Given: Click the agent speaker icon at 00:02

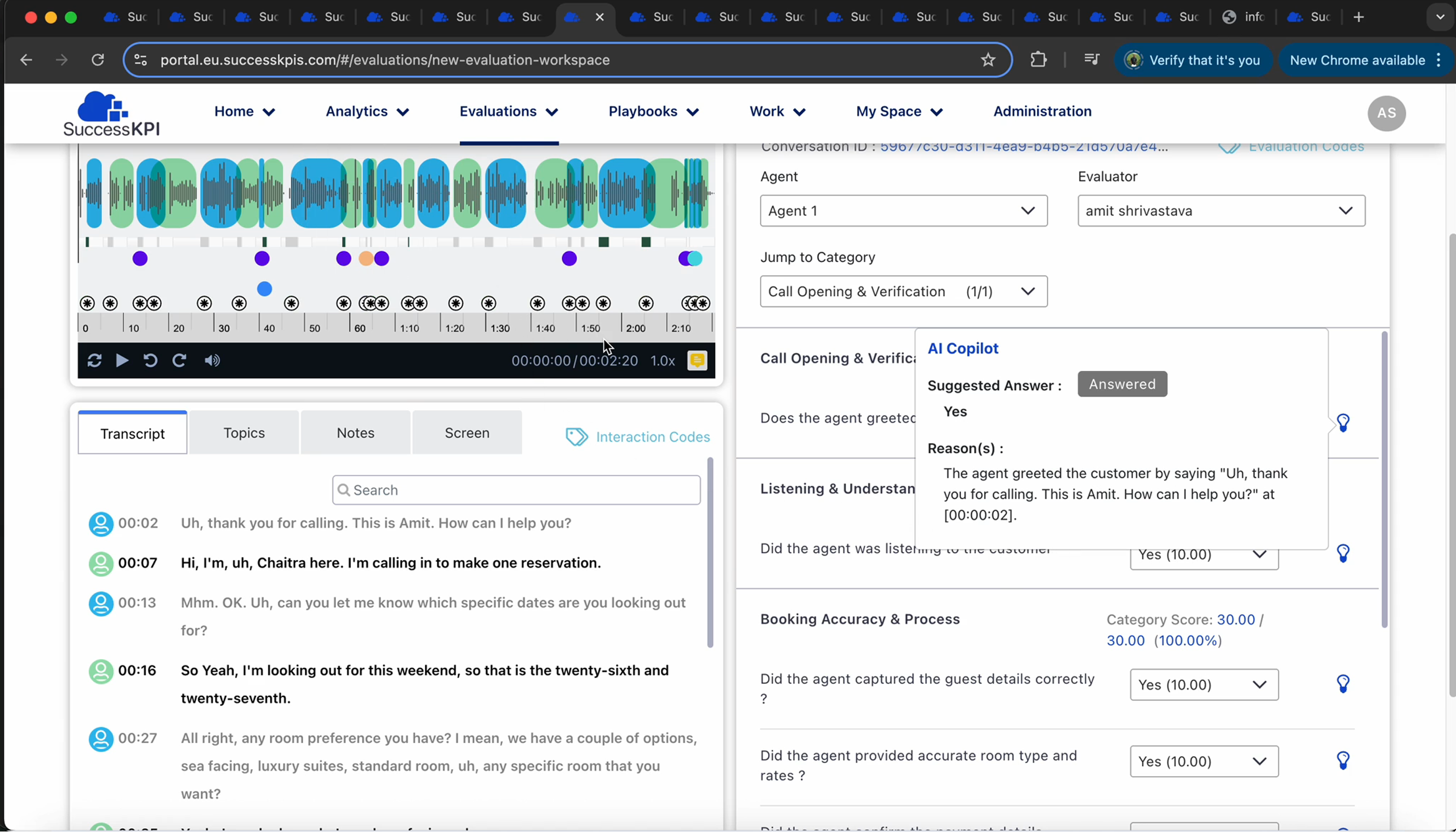Looking at the screenshot, I should point(101,524).
